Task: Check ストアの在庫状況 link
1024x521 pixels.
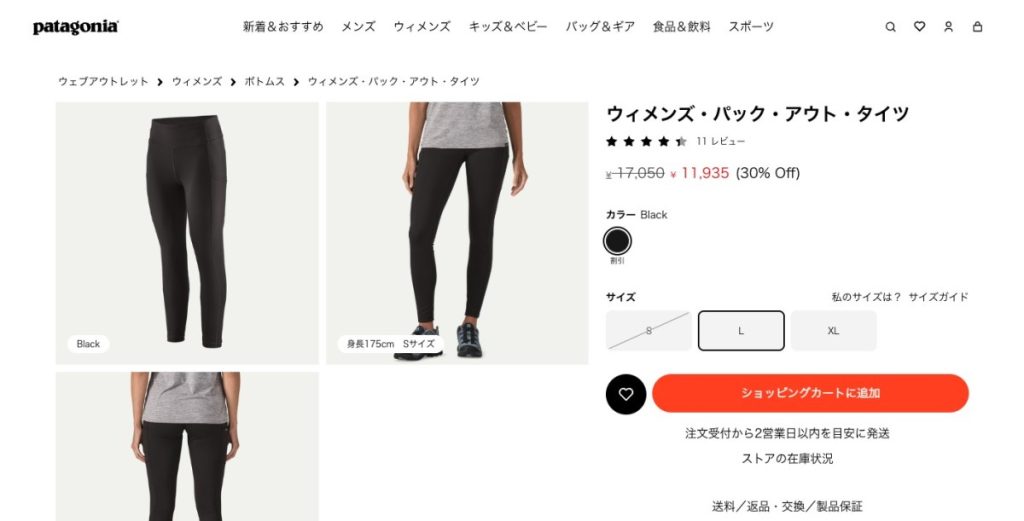Action: [787, 458]
